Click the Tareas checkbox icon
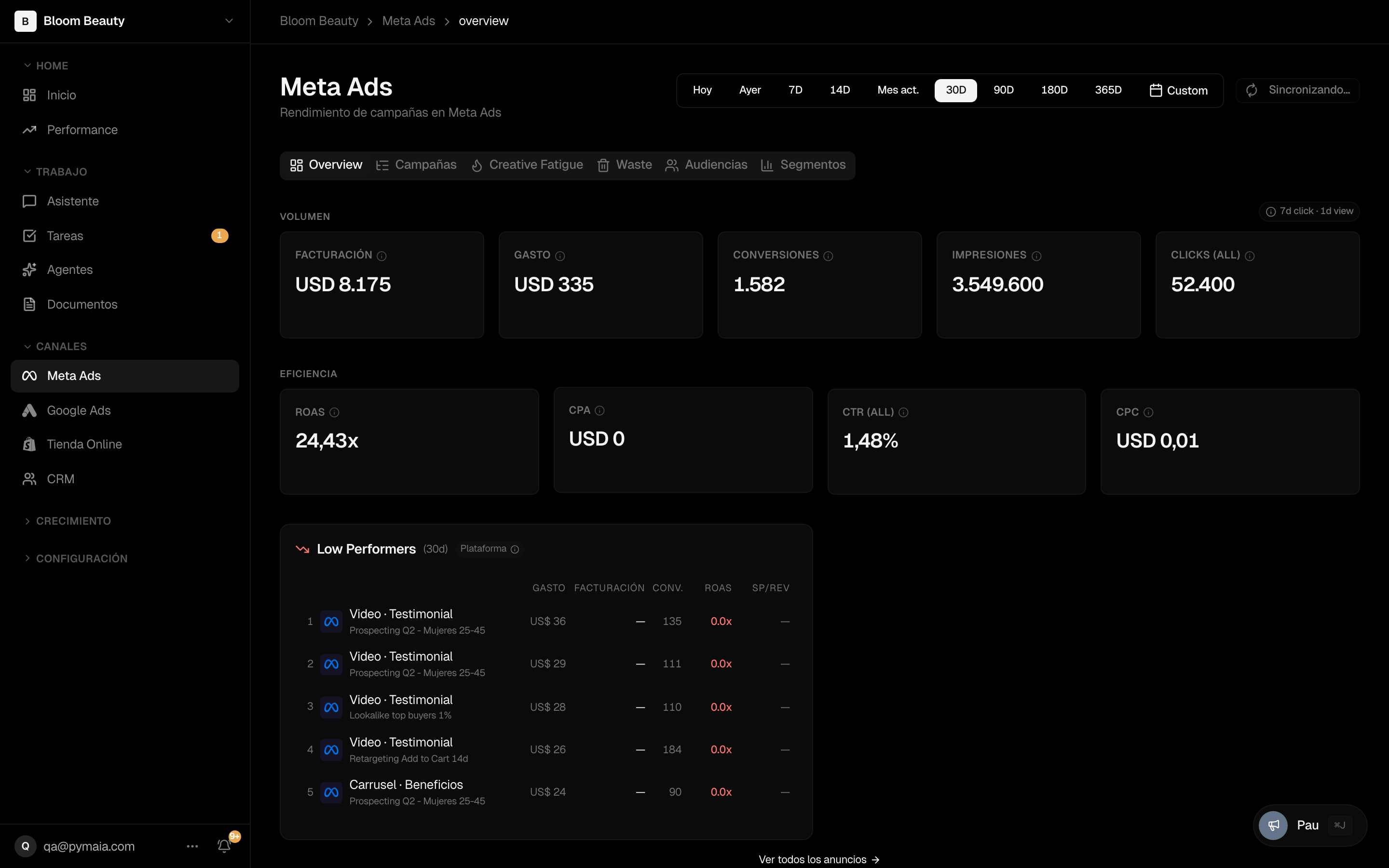 tap(29, 236)
